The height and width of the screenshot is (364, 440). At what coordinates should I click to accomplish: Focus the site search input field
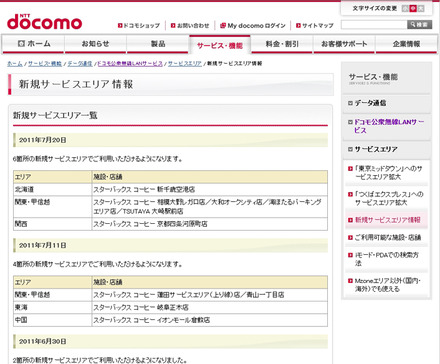(374, 25)
